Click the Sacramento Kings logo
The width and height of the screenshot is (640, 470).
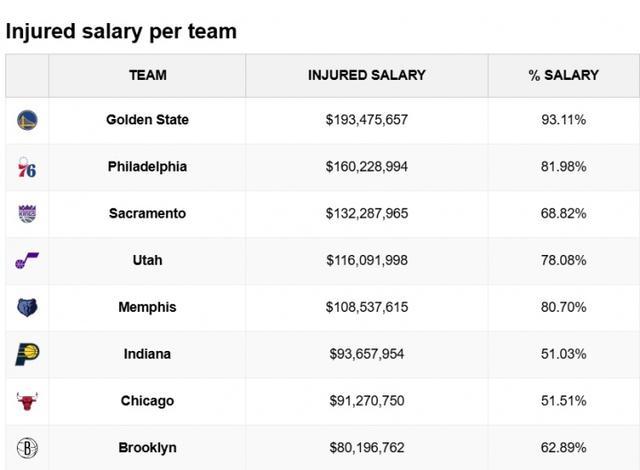click(27, 213)
